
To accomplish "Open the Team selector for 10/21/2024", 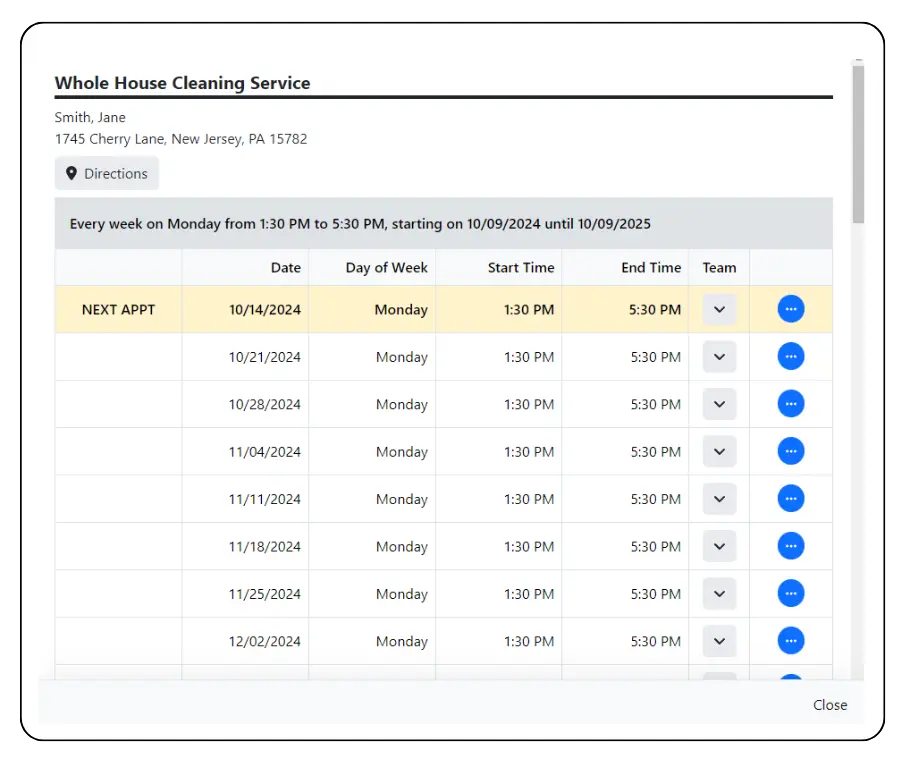I will 718,356.
